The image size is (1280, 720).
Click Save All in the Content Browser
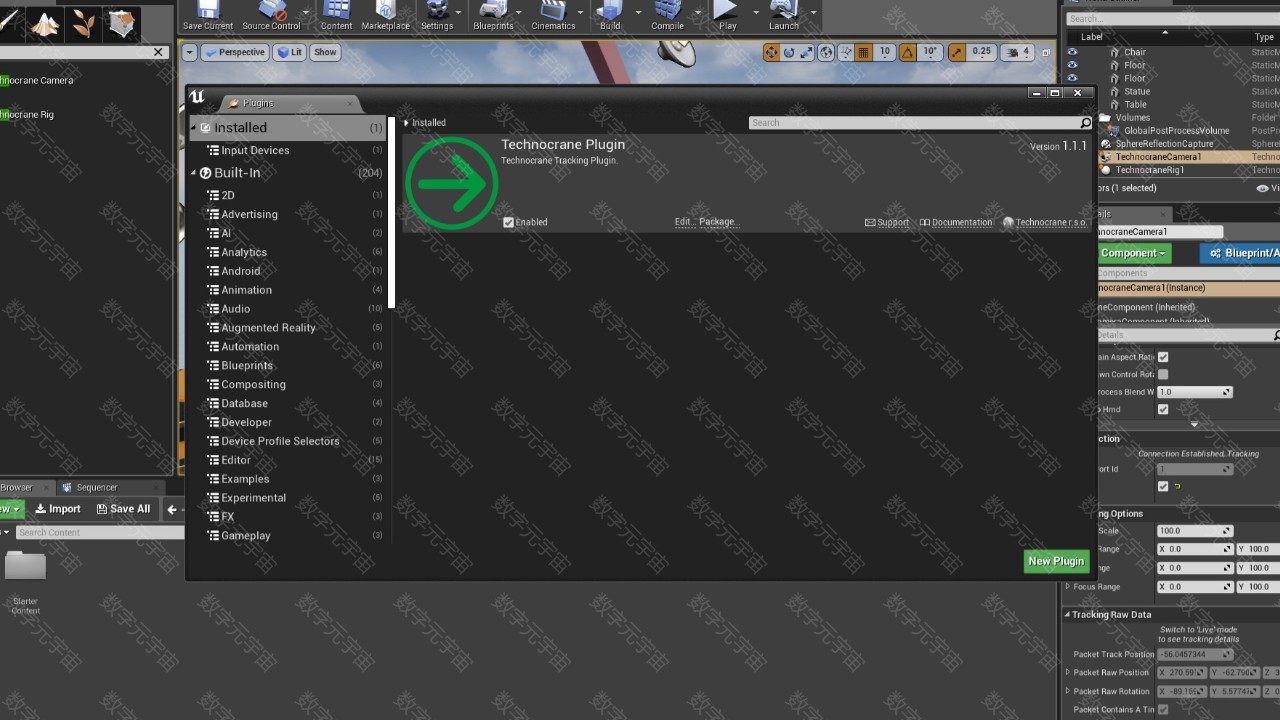click(123, 509)
